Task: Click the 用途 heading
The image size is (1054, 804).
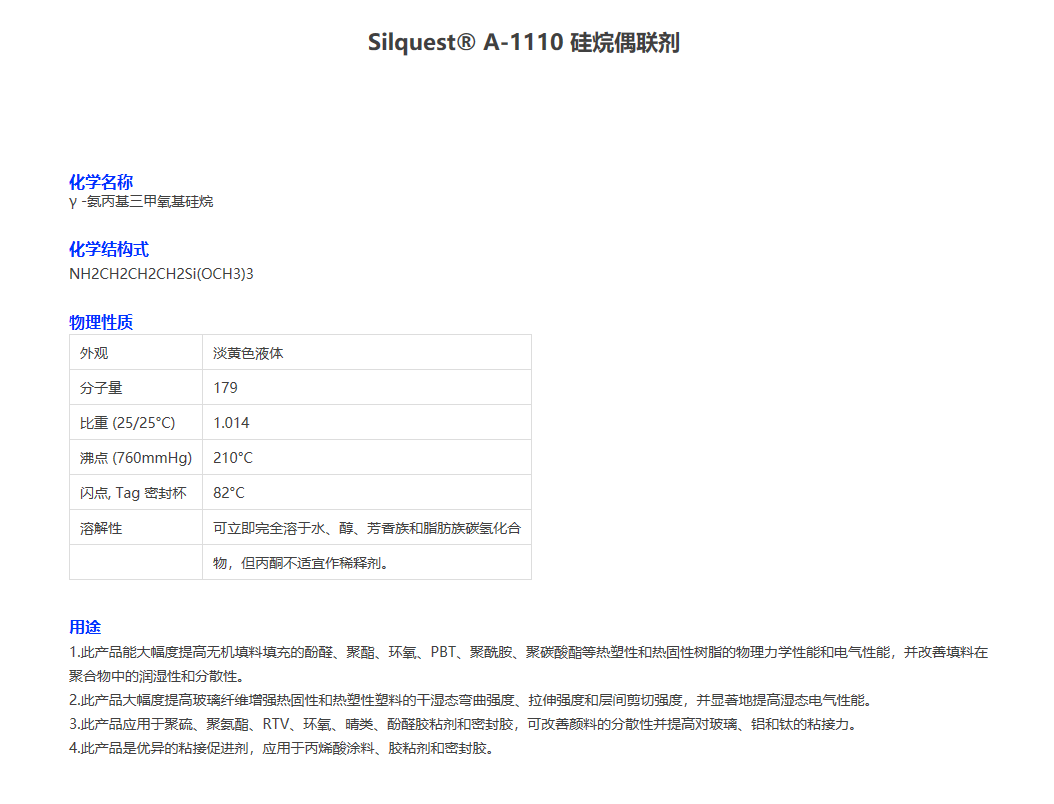Action: [85, 627]
